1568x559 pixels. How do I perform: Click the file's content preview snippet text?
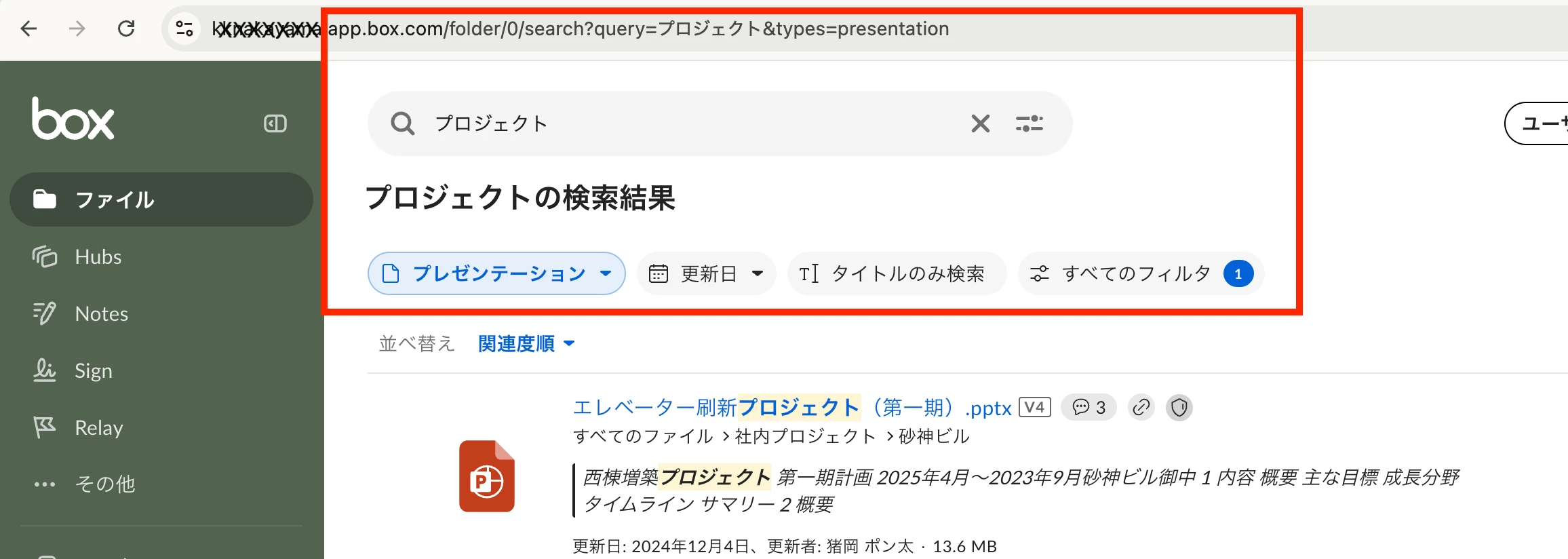pos(1021,490)
